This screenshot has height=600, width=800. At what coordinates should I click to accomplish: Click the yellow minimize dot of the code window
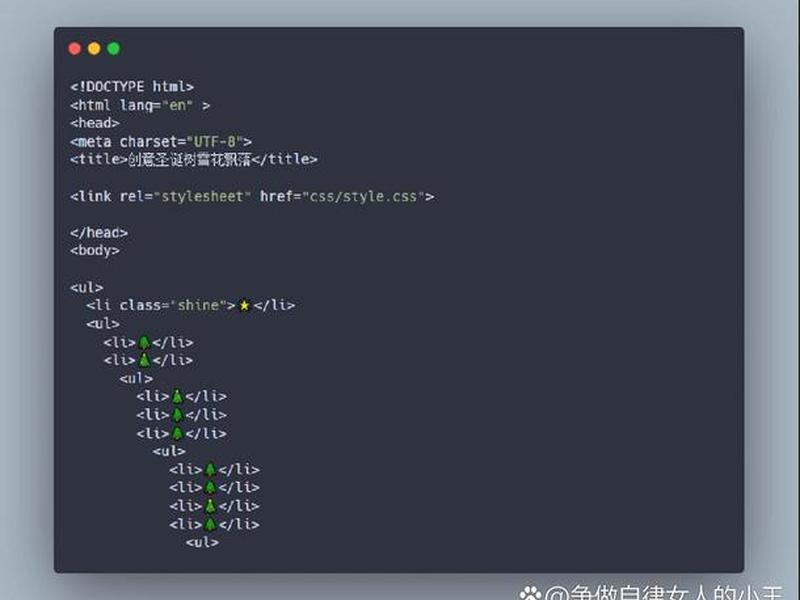click(94, 48)
